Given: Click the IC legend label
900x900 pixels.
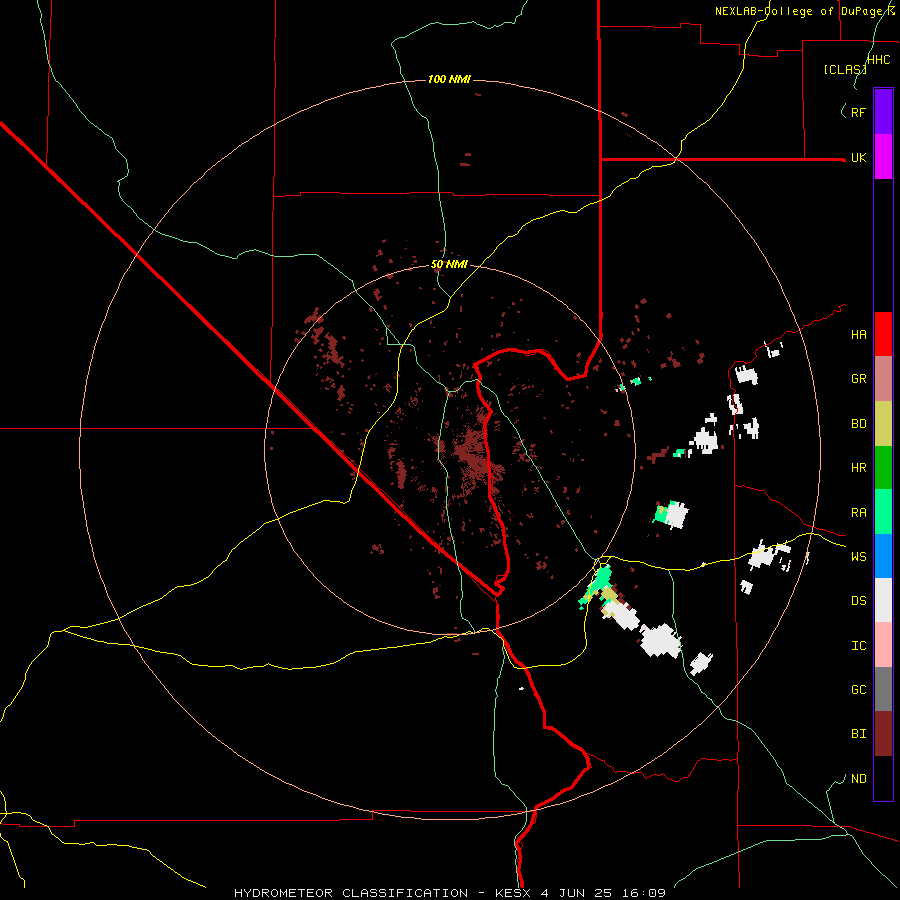Looking at the screenshot, I should [x=859, y=646].
